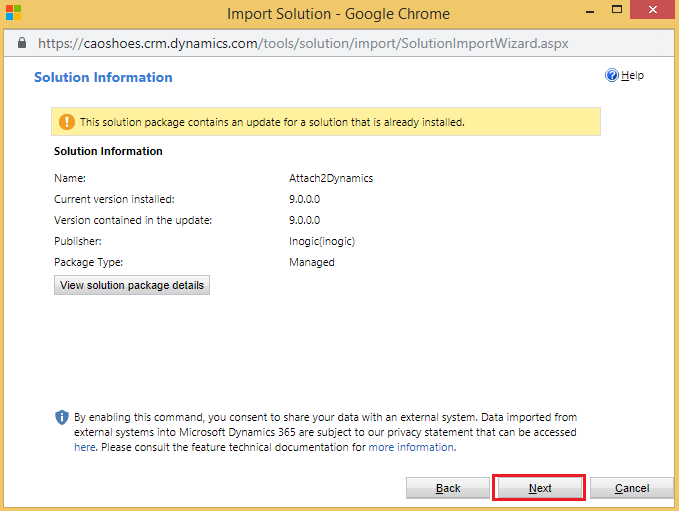The width and height of the screenshot is (679, 511).
Task: Maximize the Import Solution window
Action: [x=617, y=10]
